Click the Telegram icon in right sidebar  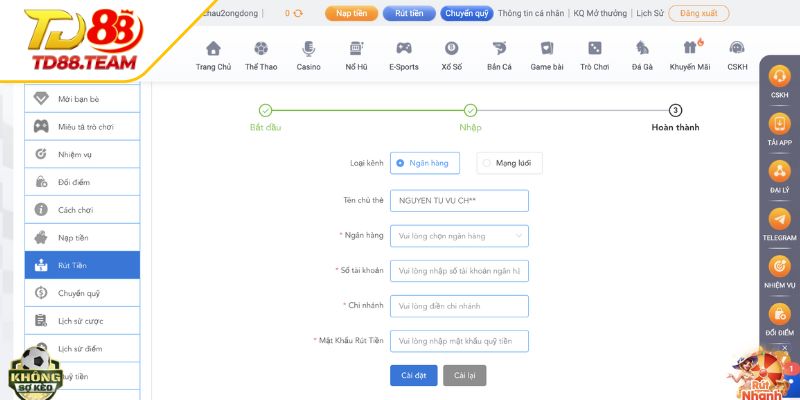(x=779, y=219)
